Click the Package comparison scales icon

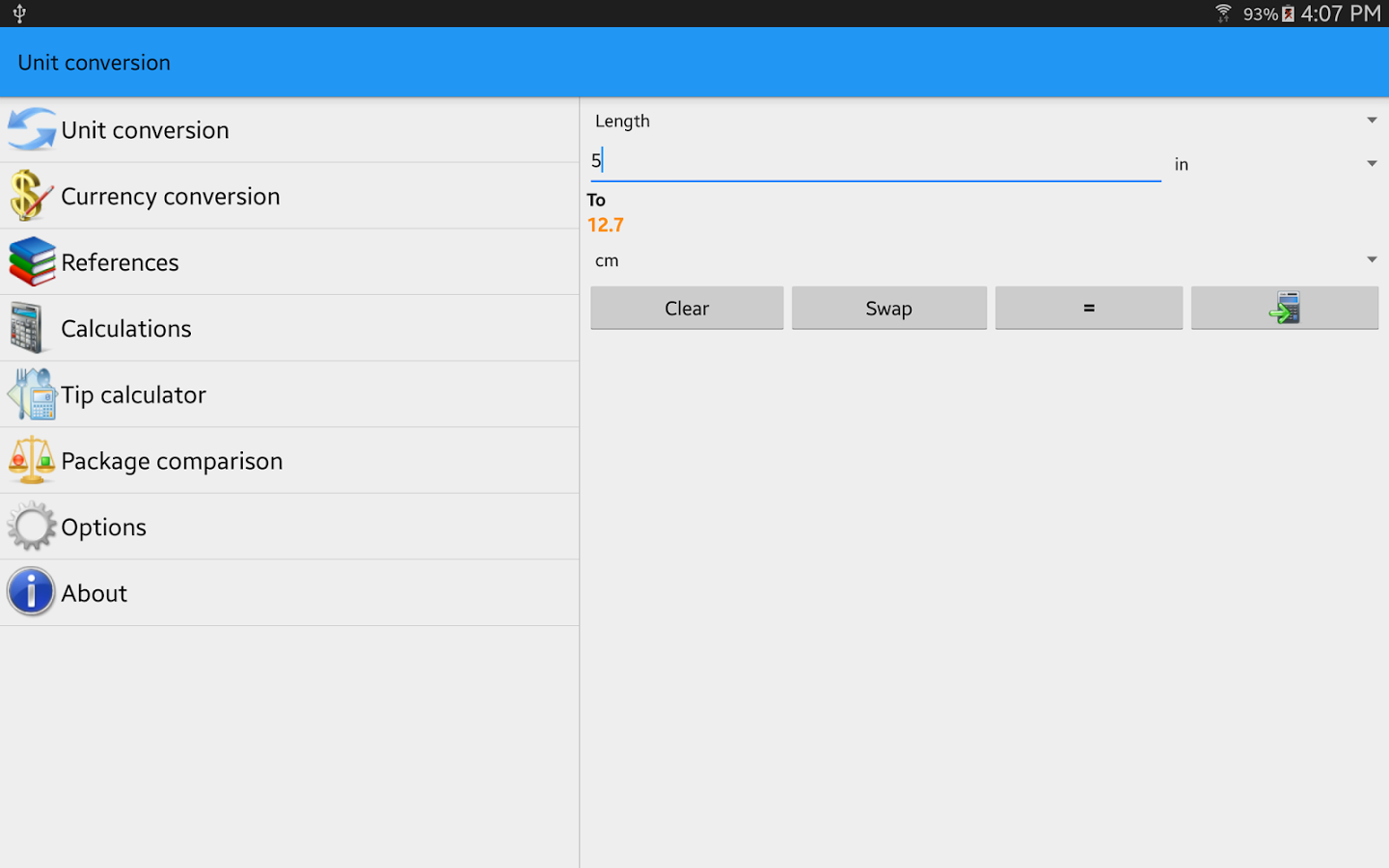tap(32, 460)
